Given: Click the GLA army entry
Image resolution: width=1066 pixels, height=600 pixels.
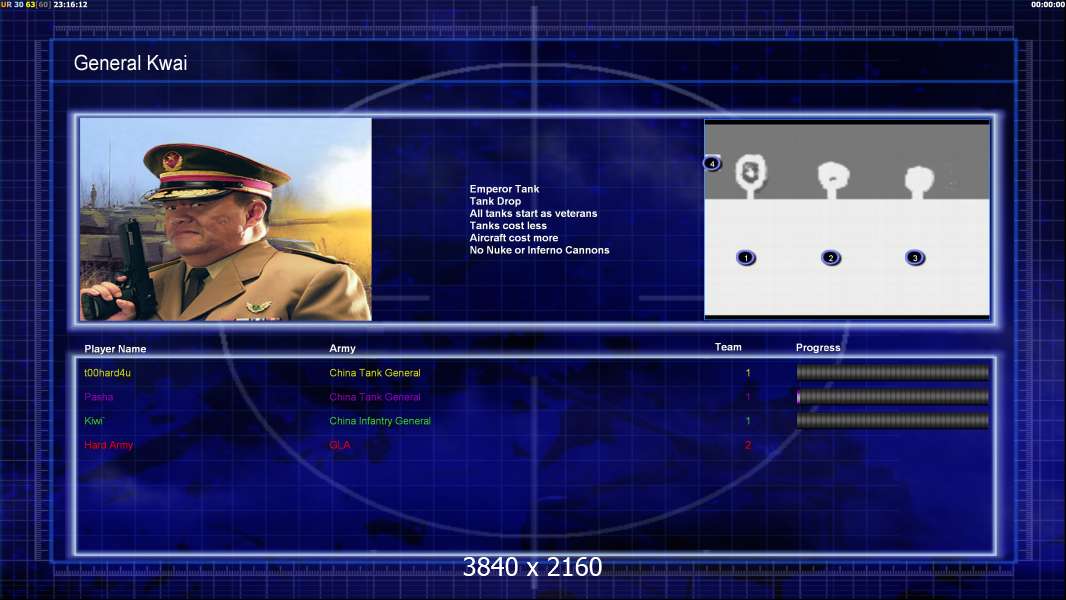Looking at the screenshot, I should (x=340, y=445).
